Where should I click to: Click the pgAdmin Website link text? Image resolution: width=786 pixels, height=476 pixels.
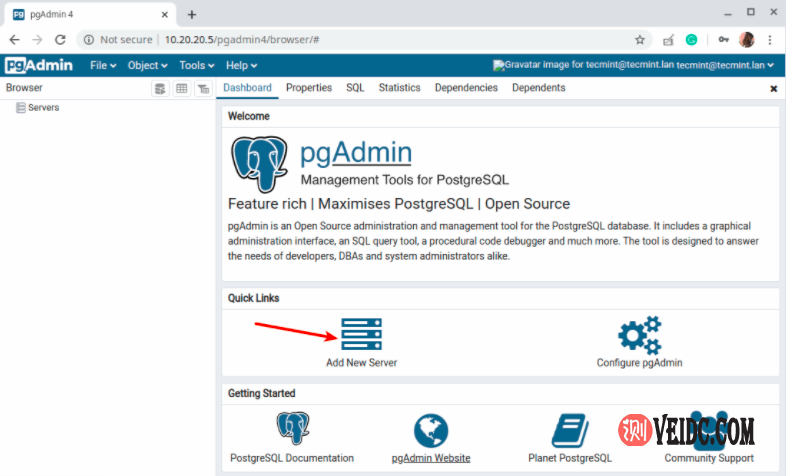tap(431, 458)
